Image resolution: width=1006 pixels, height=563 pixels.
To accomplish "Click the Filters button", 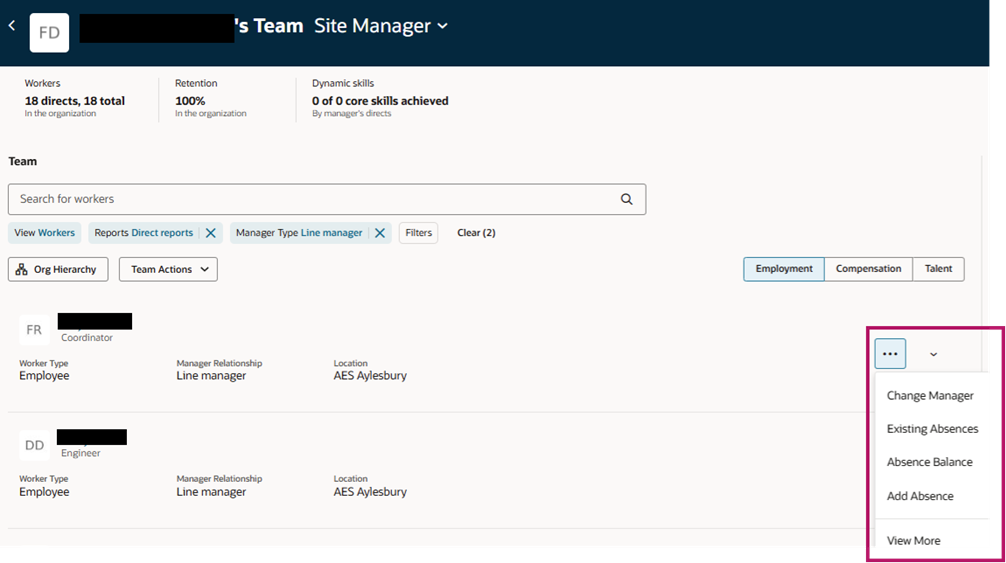I will pos(418,233).
